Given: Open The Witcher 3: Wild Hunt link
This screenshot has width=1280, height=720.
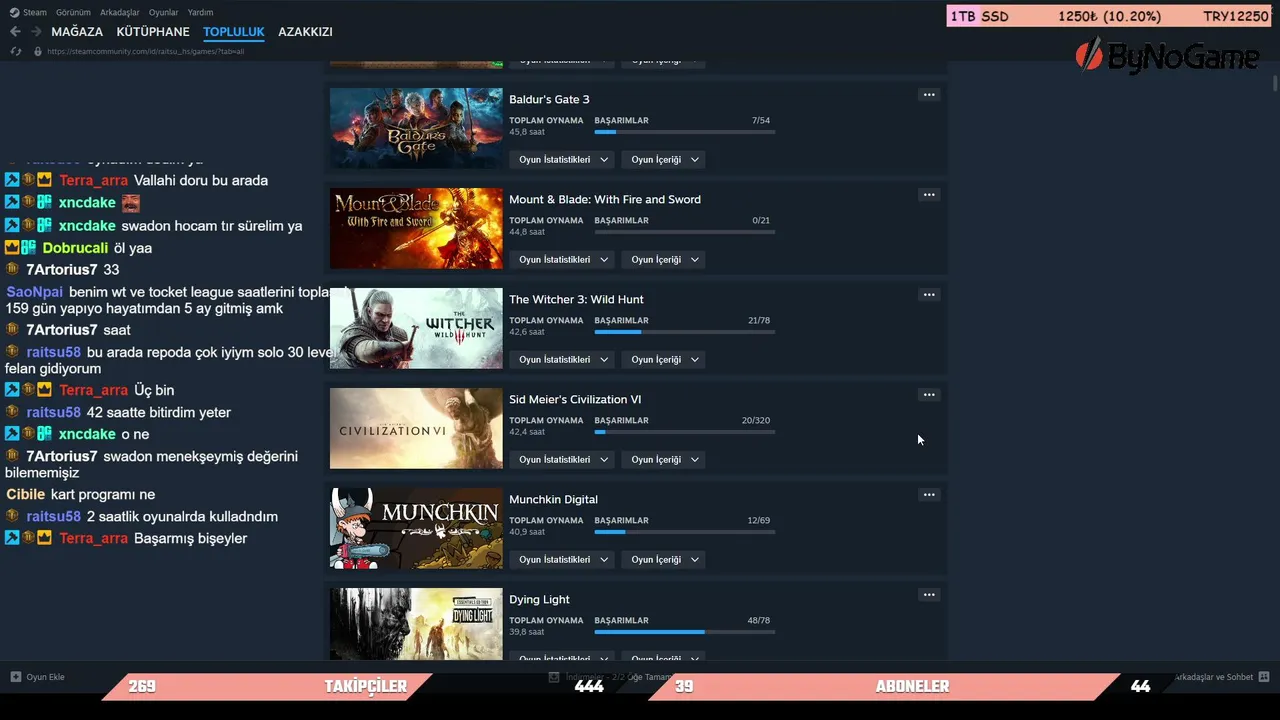Looking at the screenshot, I should click(x=576, y=300).
